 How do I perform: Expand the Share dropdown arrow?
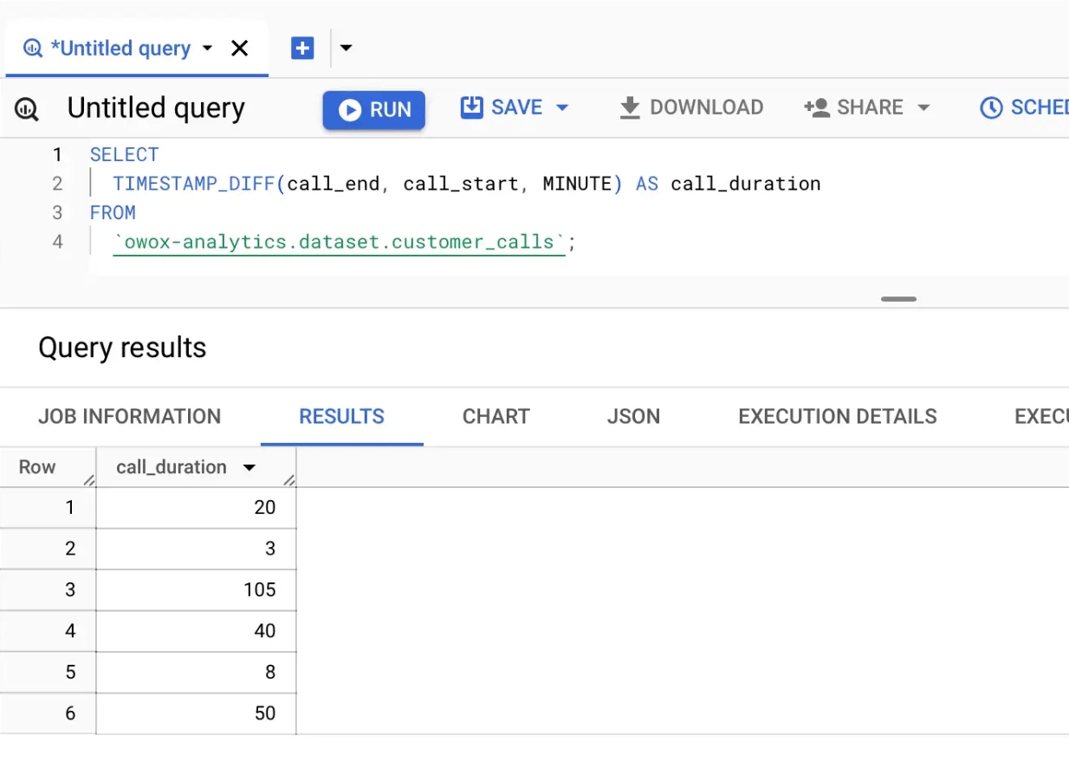924,108
